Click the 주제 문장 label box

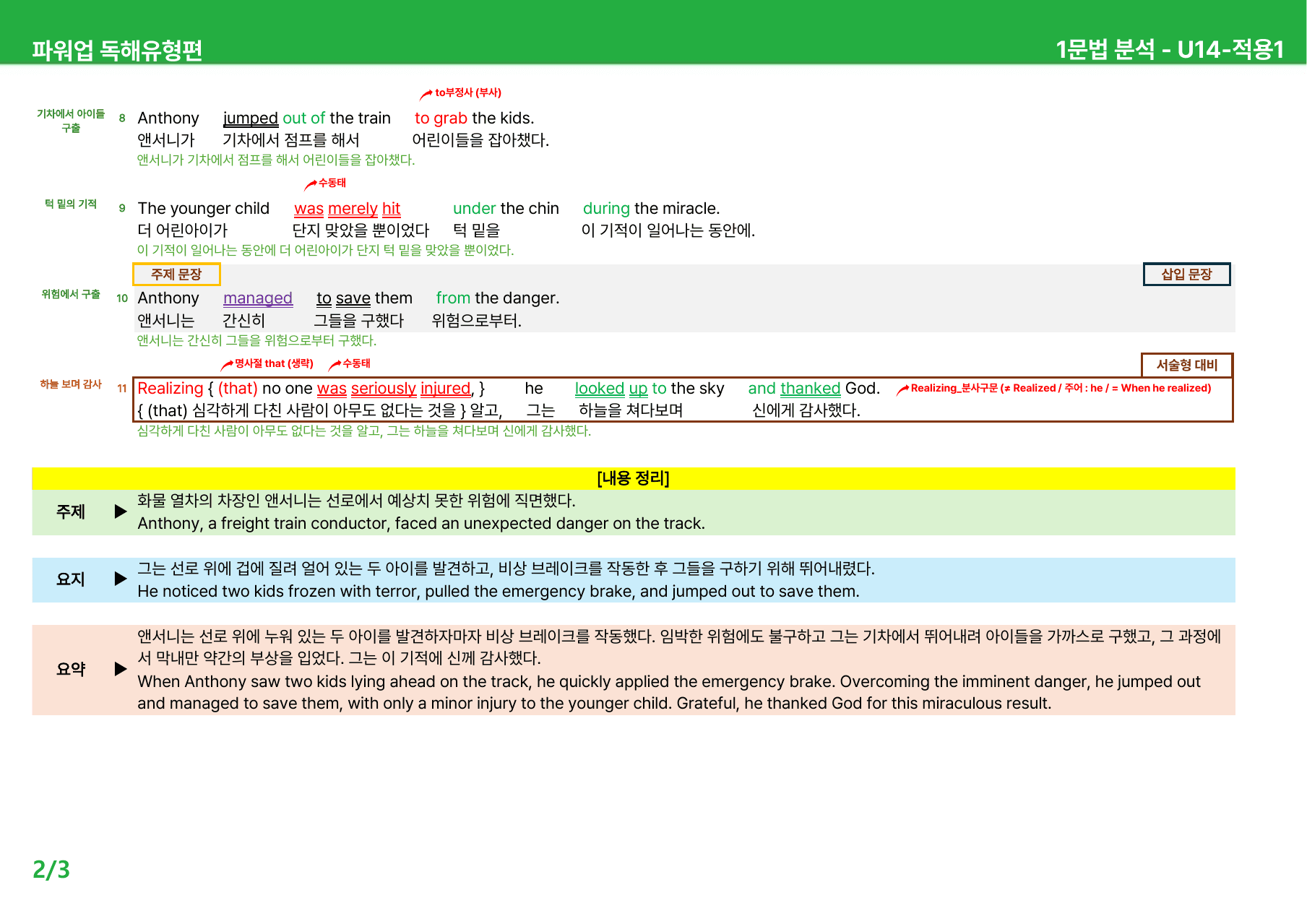pyautogui.click(x=176, y=275)
